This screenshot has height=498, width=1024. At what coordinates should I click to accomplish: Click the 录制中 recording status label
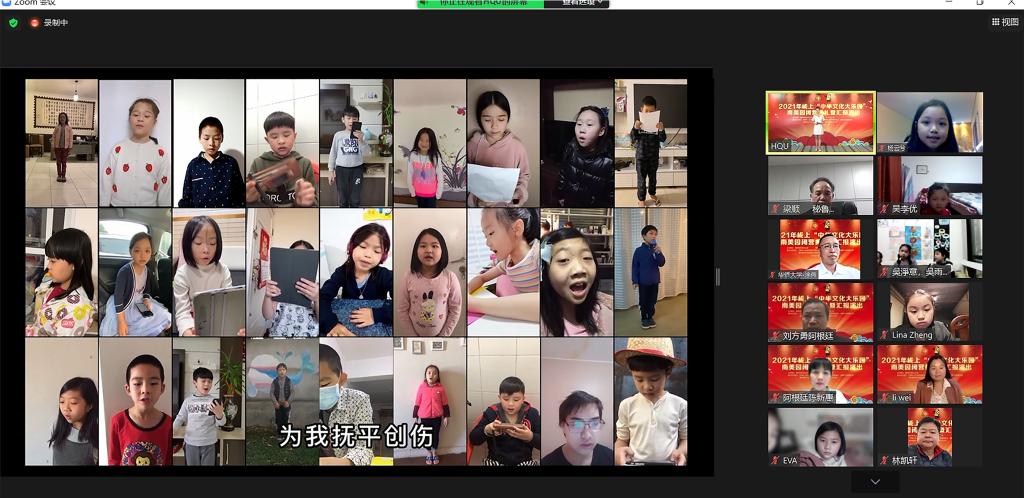point(56,22)
